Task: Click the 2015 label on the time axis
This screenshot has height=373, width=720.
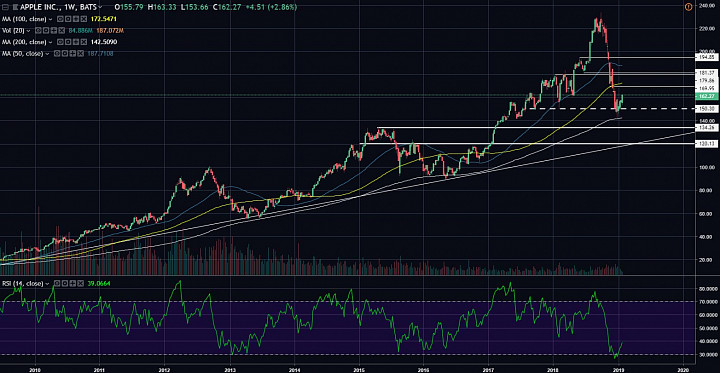Action: click(359, 369)
